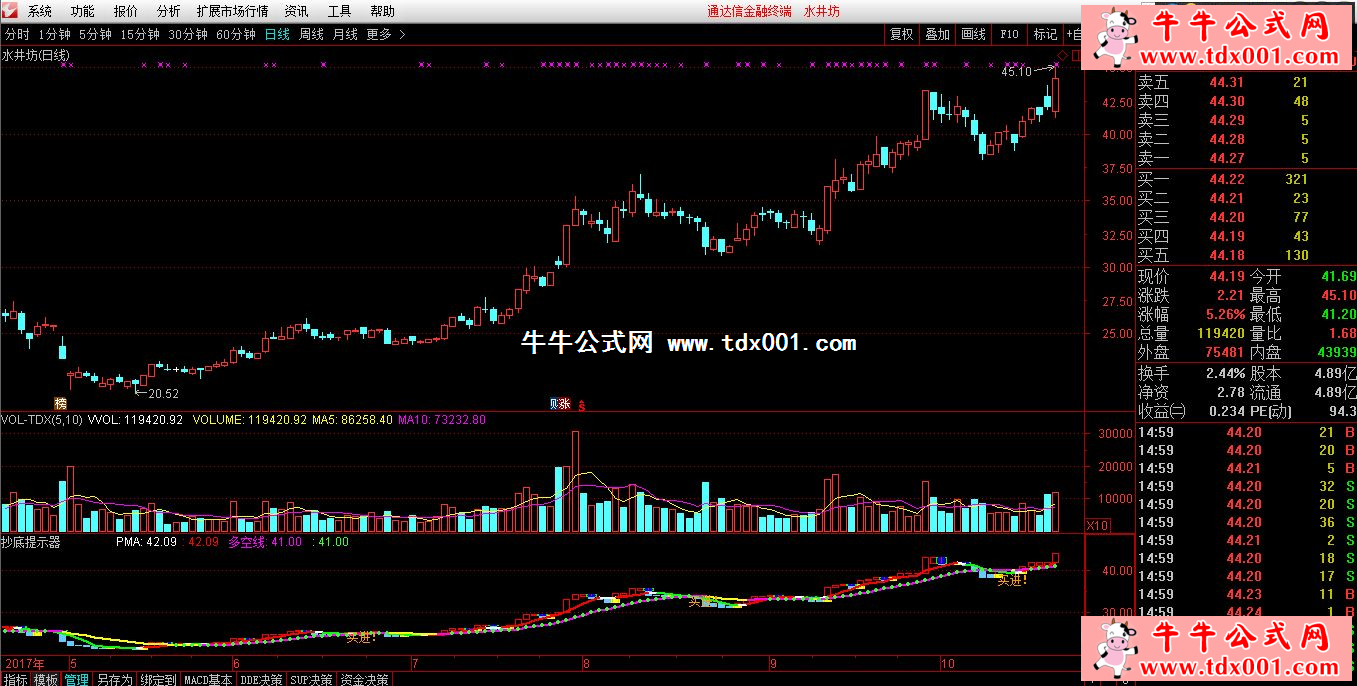Open the 功能 menu
Screen dimensions: 1357x686
[x=83, y=11]
